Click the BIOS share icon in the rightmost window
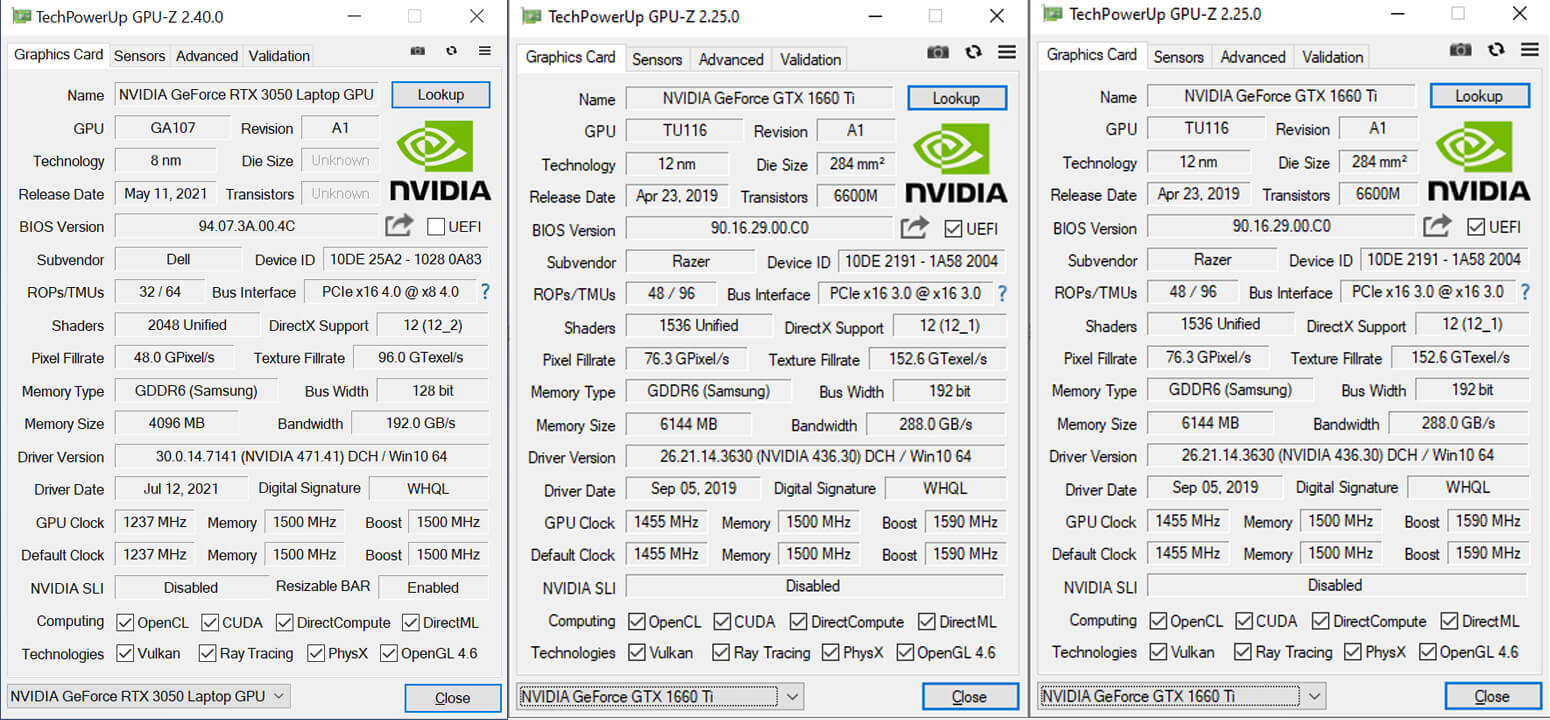Screen dimensions: 1550x720 (1438, 226)
